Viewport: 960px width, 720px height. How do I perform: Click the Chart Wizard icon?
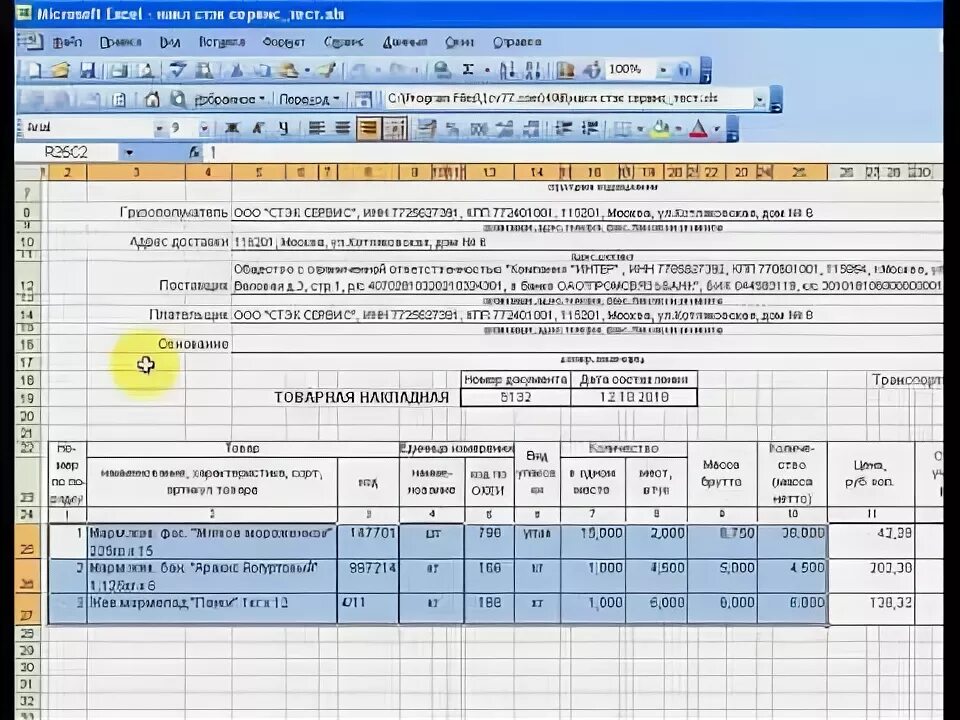tap(566, 70)
